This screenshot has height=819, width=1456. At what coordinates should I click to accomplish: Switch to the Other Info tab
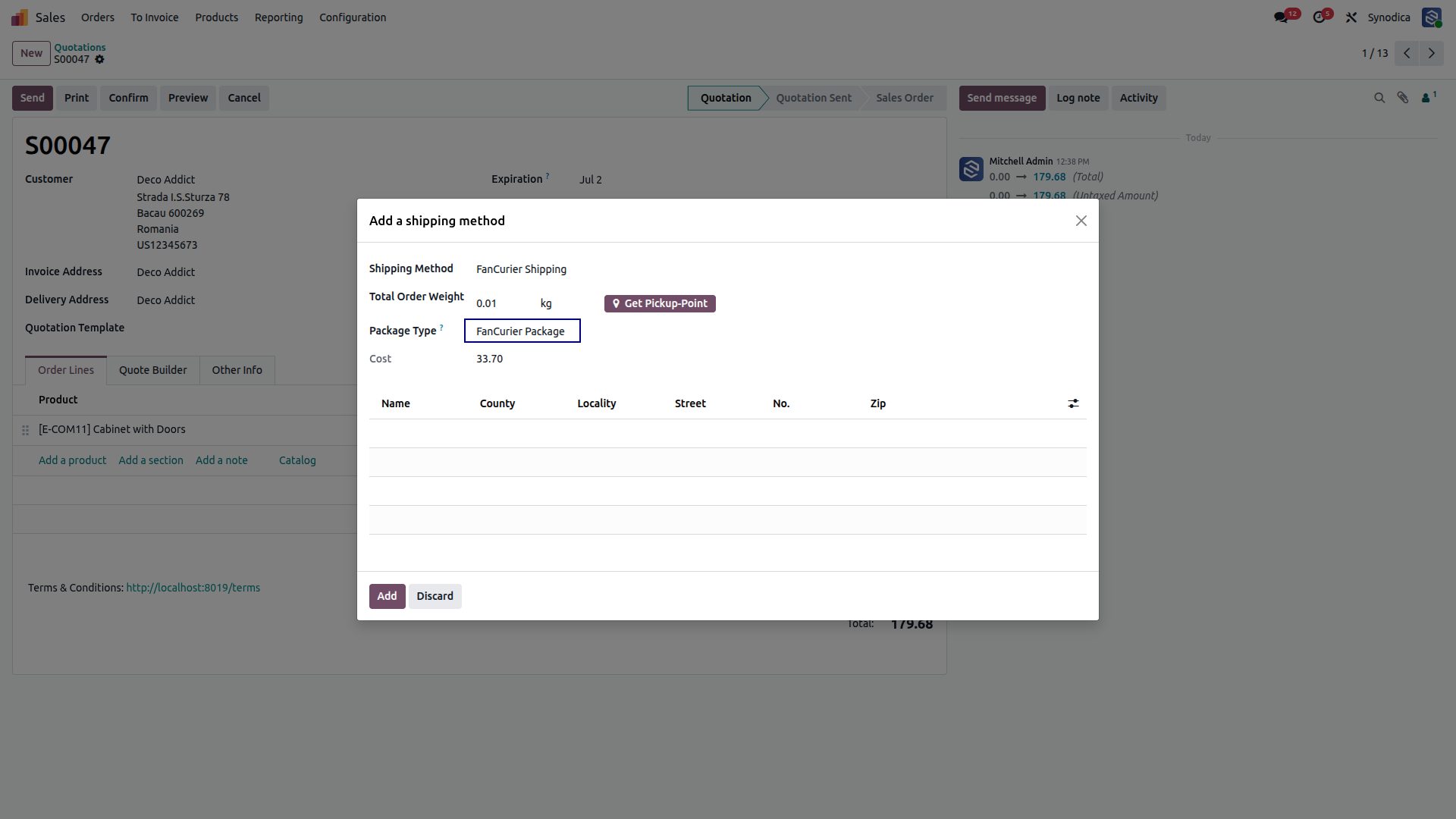(237, 370)
